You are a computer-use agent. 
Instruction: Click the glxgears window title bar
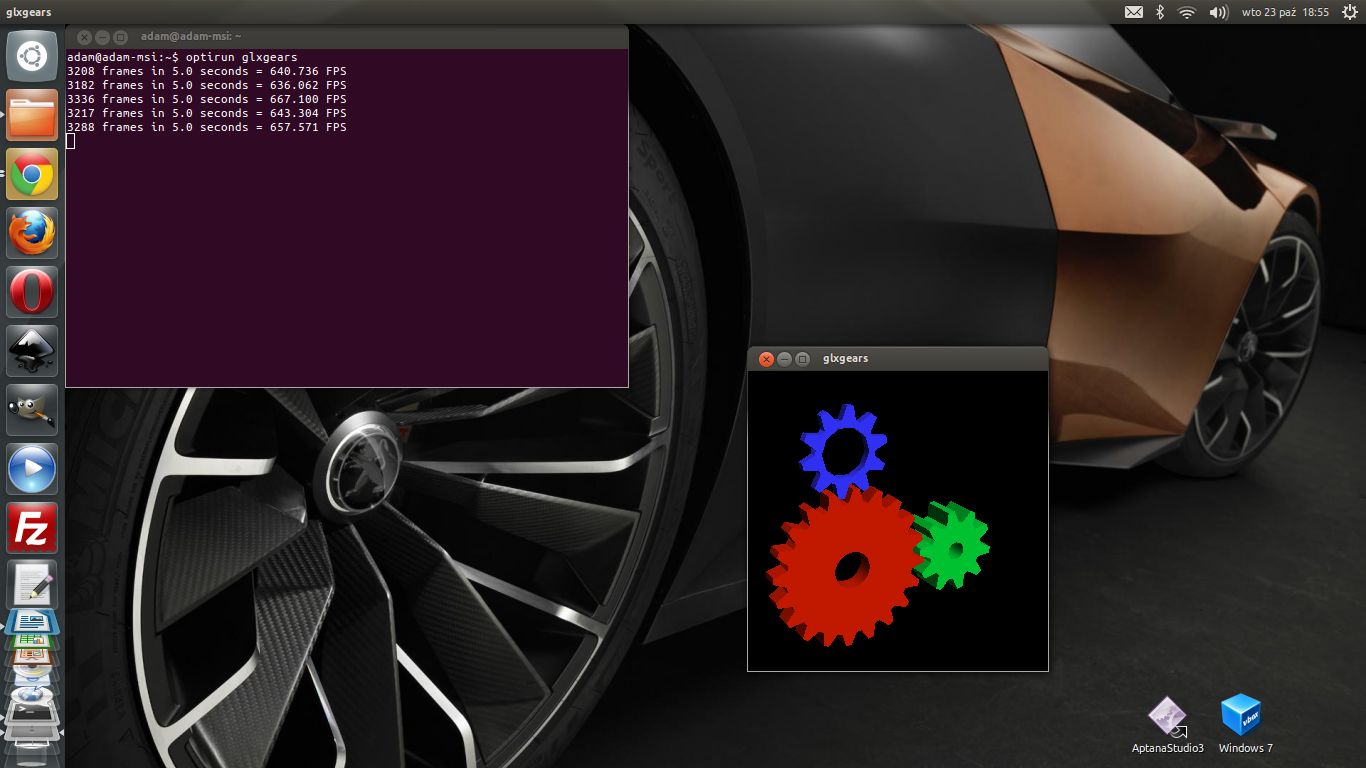(898, 359)
